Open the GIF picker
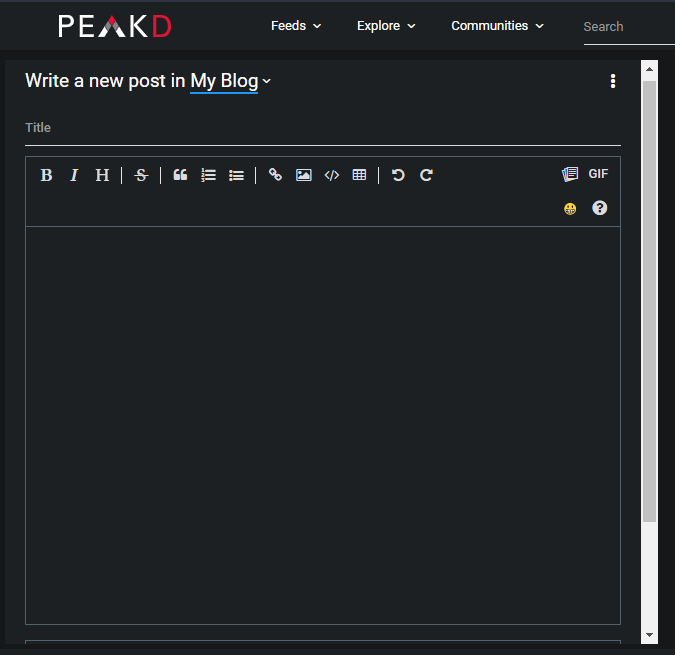 598,174
